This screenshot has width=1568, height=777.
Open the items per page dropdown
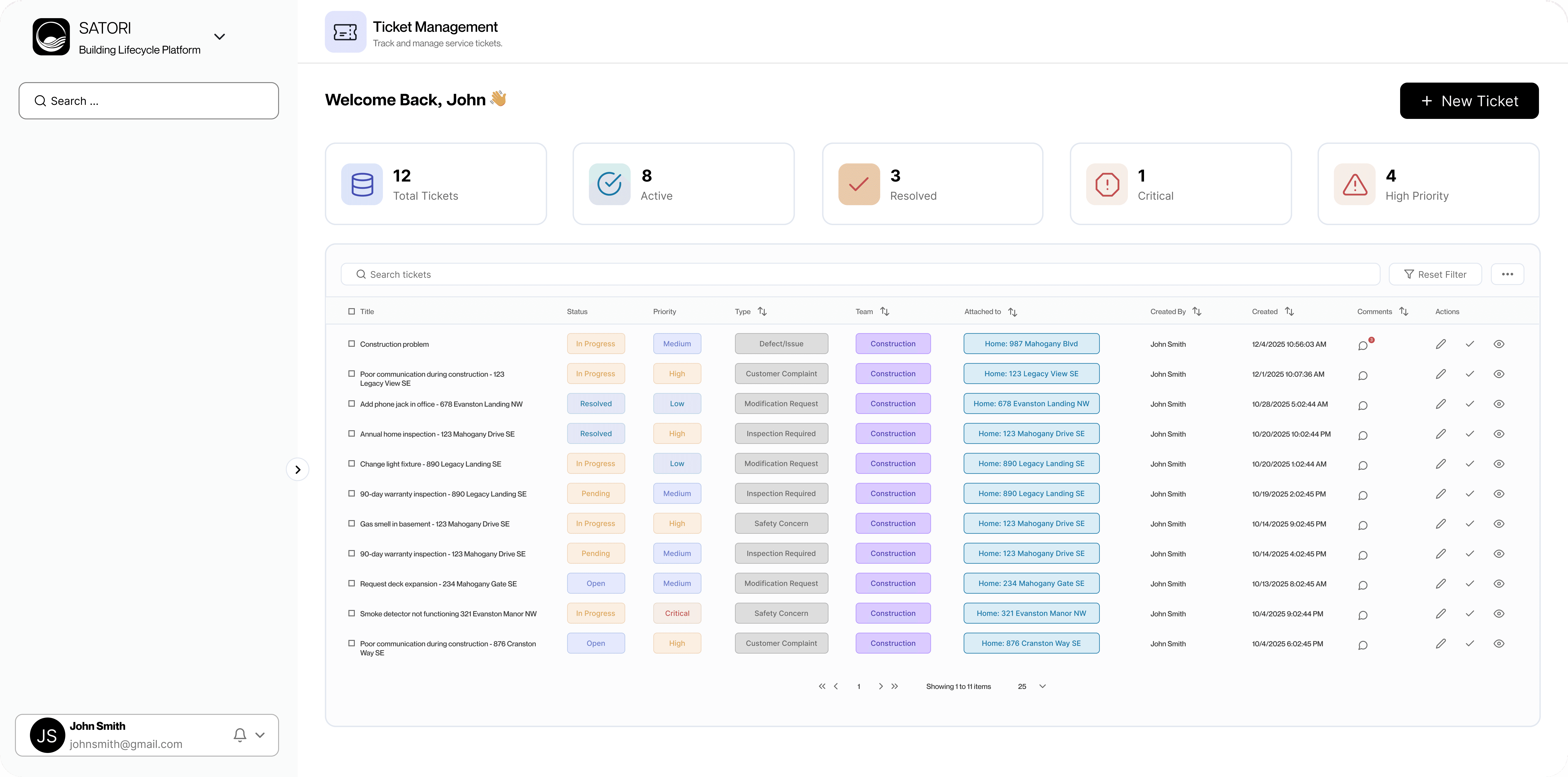(x=1042, y=686)
